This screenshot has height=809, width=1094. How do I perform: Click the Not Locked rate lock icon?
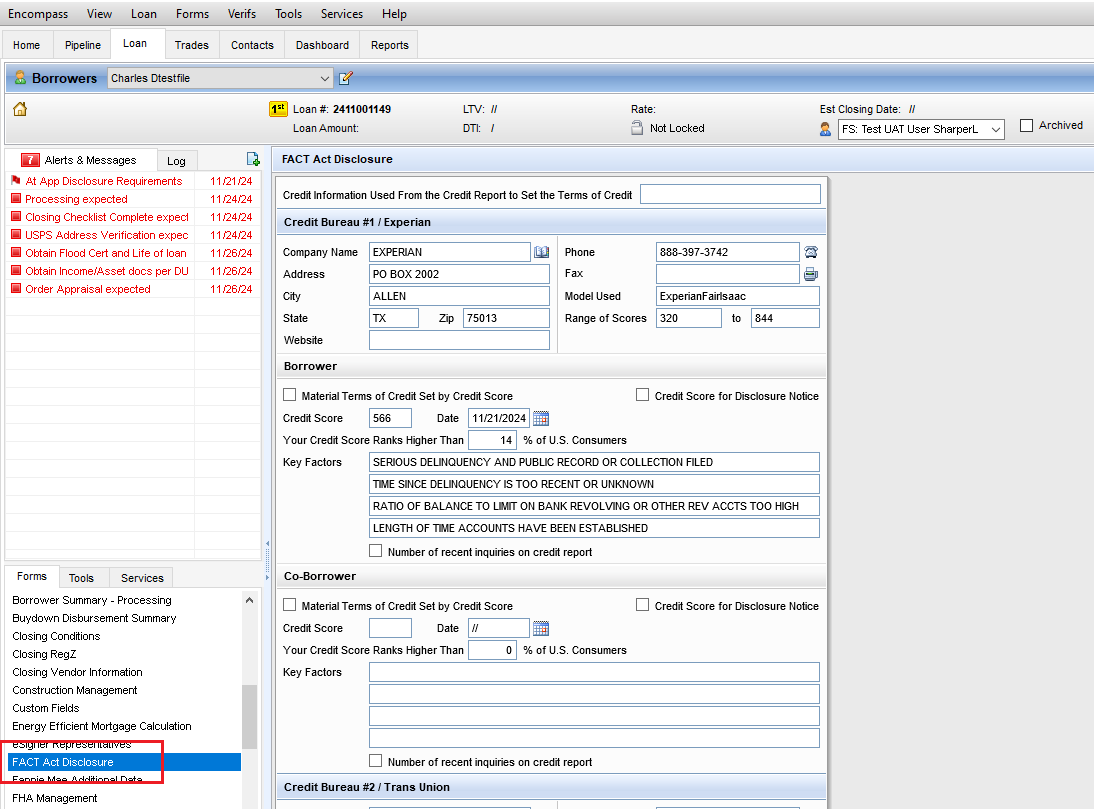pos(637,128)
